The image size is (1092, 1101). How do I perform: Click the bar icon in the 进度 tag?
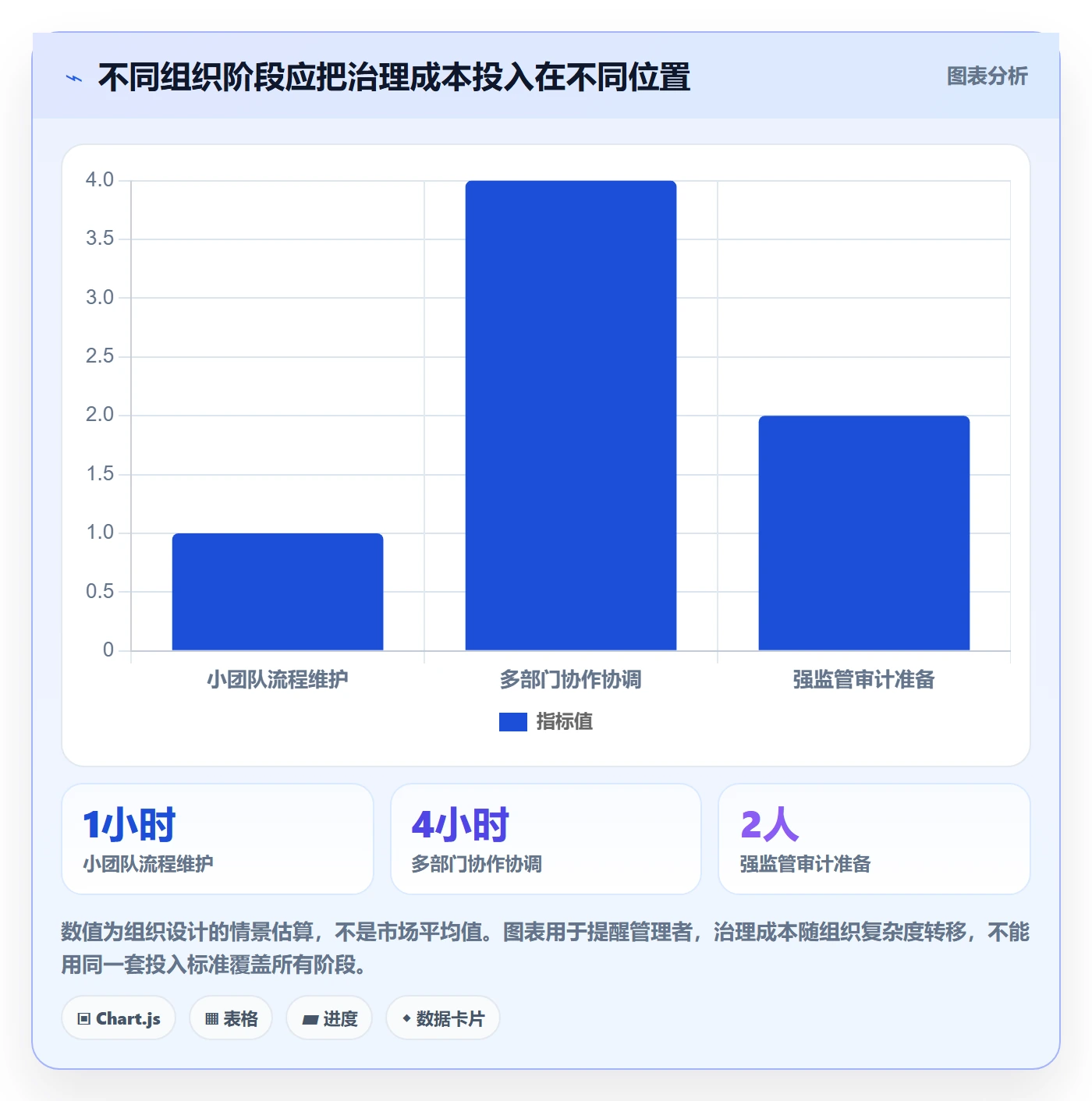pos(310,1019)
